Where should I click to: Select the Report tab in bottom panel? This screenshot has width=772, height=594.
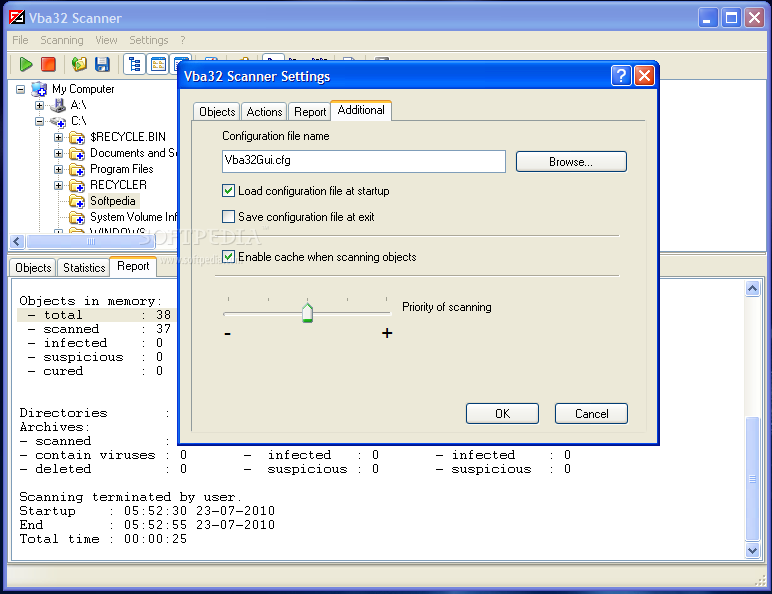click(133, 266)
